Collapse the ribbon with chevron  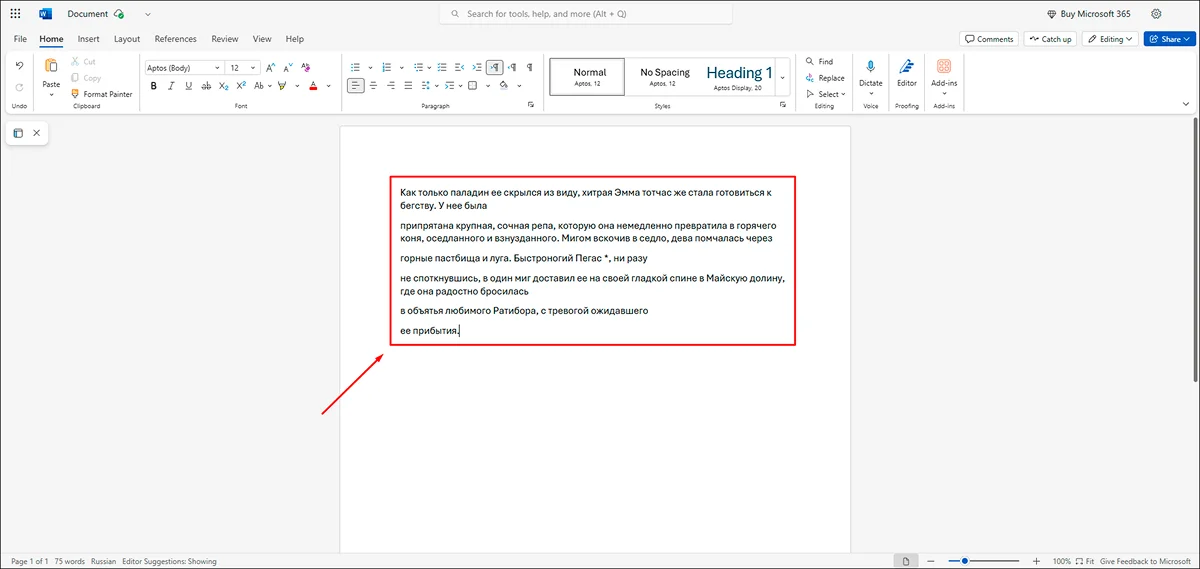[x=1187, y=103]
